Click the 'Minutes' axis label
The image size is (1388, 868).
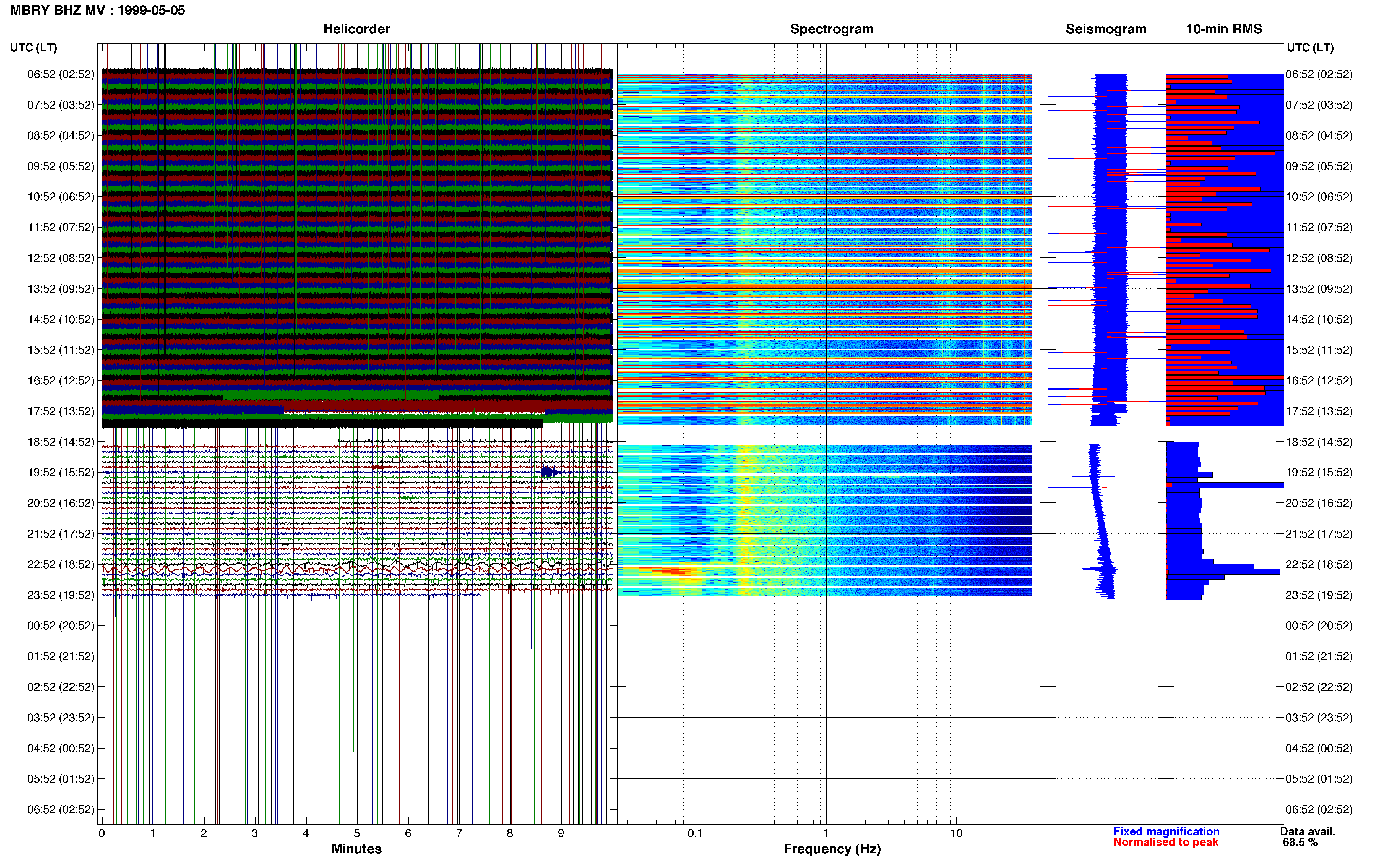pyautogui.click(x=356, y=848)
